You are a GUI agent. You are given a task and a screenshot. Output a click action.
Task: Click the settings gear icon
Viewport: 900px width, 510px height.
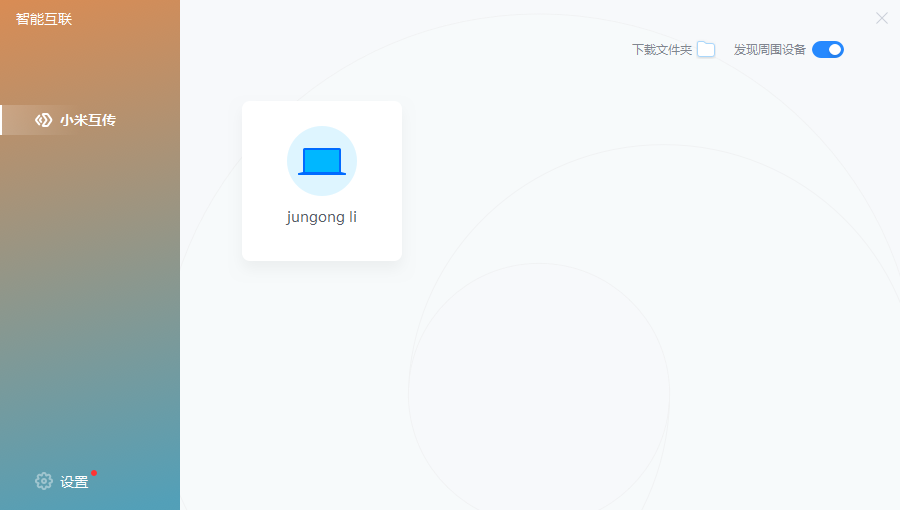click(44, 481)
